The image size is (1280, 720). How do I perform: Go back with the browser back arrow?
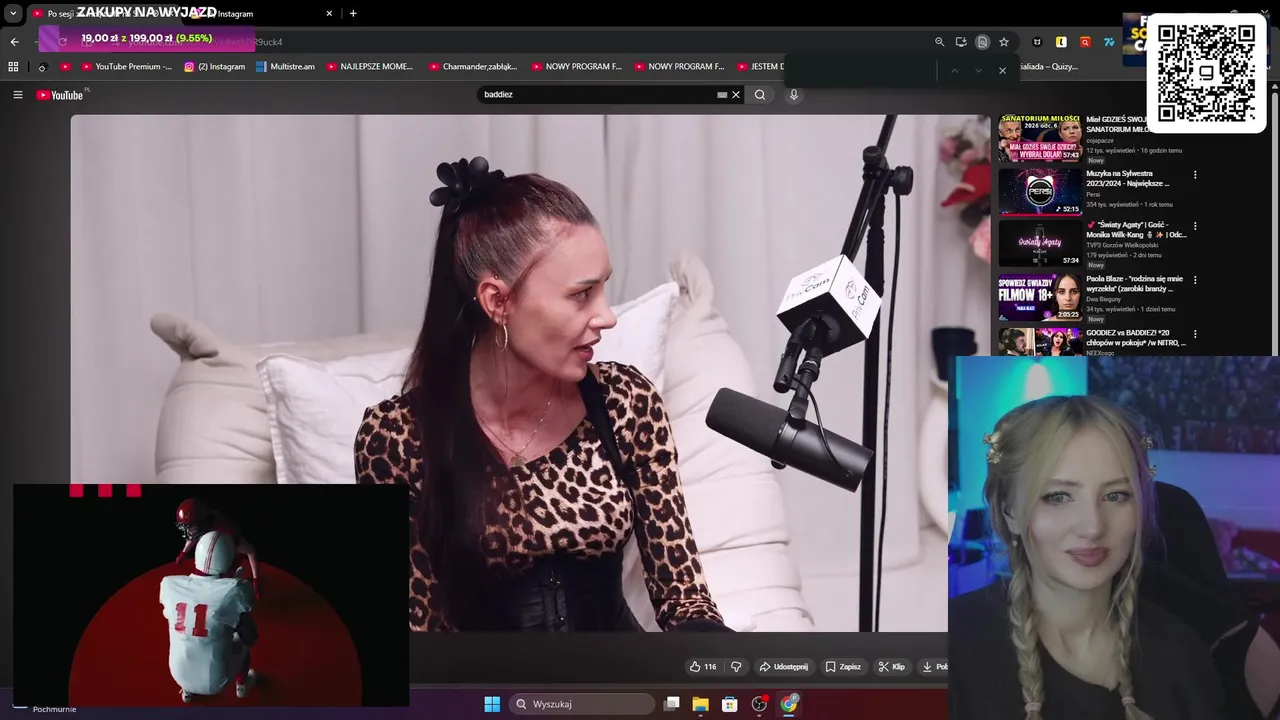pos(14,42)
